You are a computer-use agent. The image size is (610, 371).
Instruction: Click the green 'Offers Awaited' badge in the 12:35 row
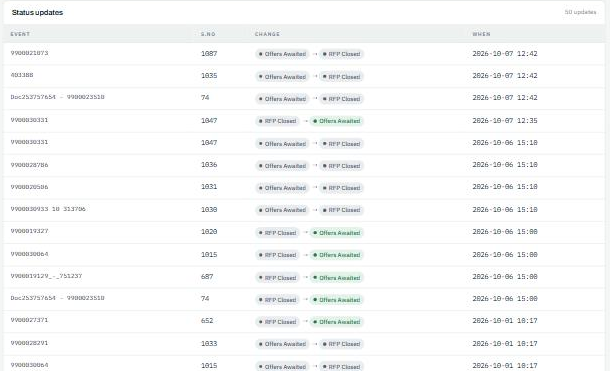coord(337,121)
